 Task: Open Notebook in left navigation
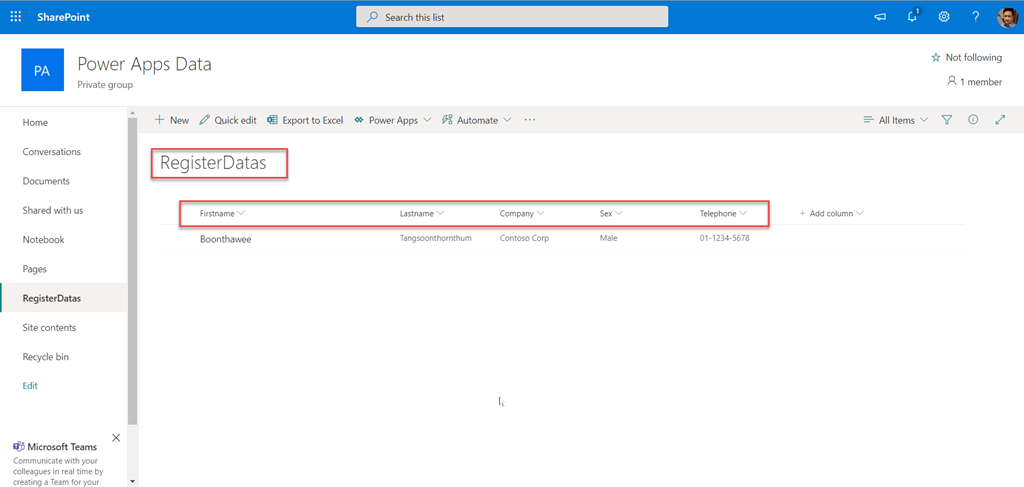click(x=44, y=240)
